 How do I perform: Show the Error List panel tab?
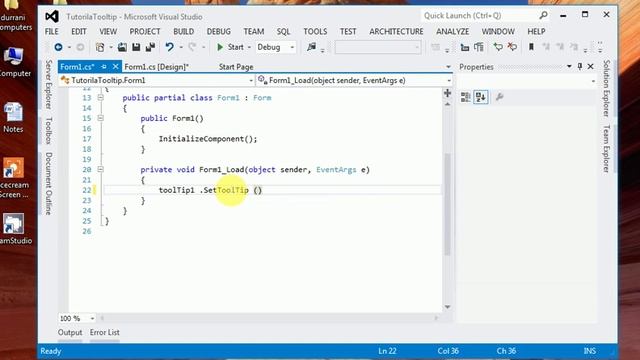pos(104,332)
